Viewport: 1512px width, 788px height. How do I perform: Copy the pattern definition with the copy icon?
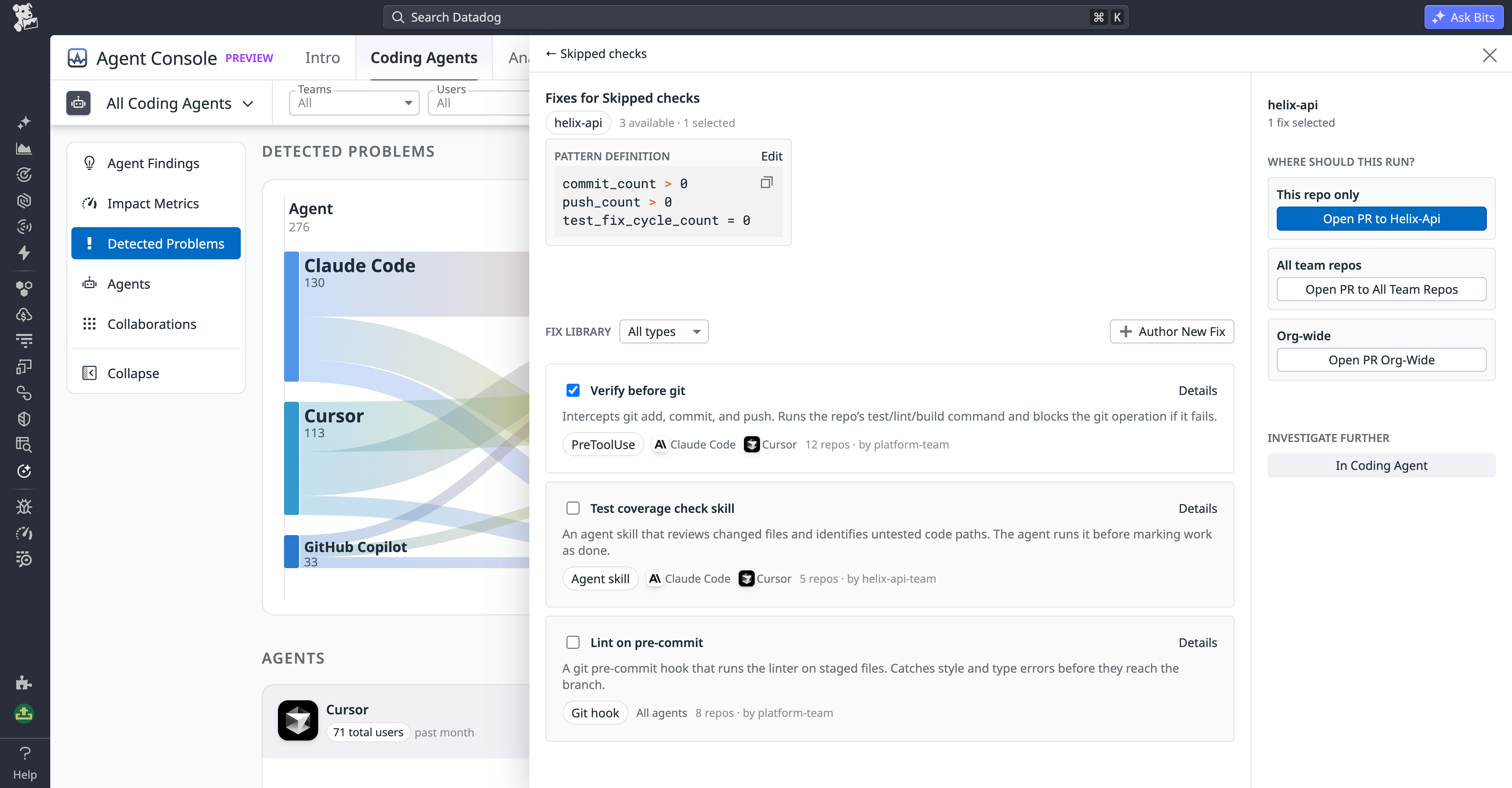(x=766, y=182)
